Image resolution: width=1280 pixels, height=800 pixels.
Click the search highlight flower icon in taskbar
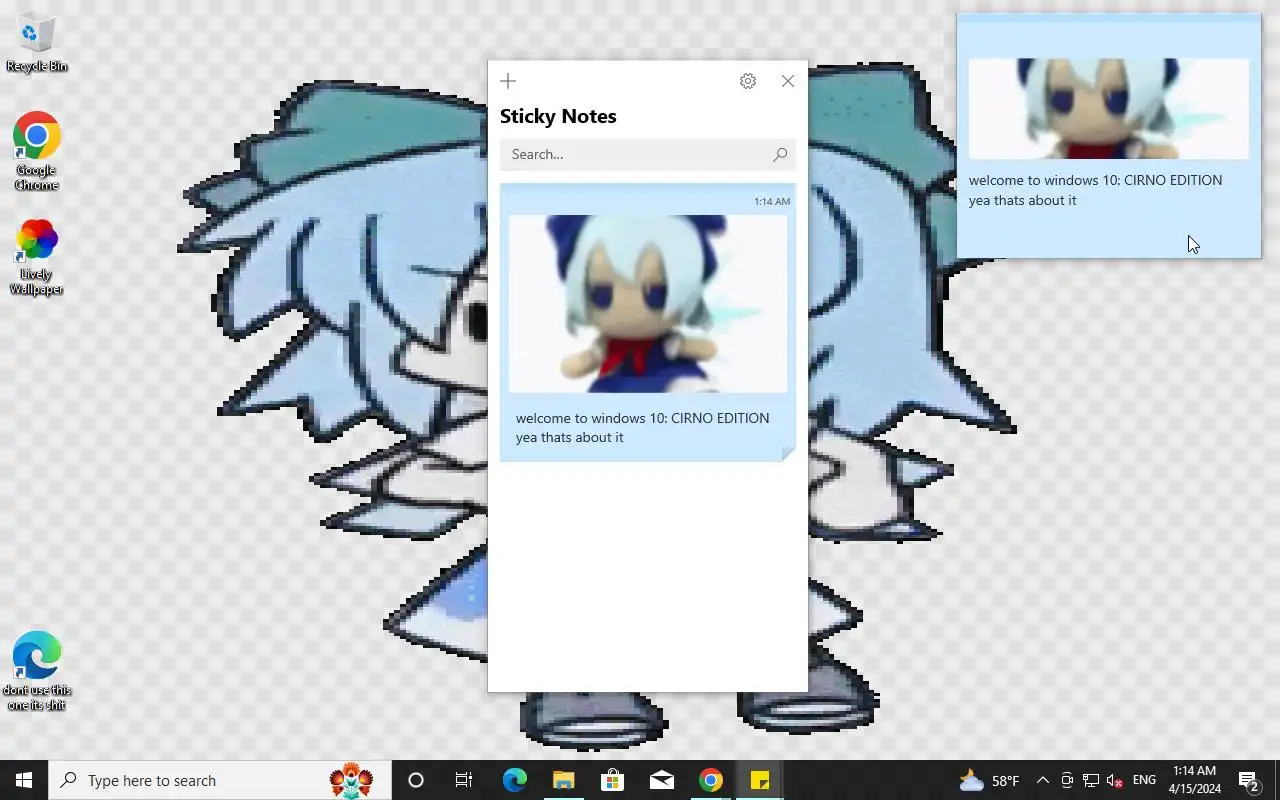(x=351, y=780)
